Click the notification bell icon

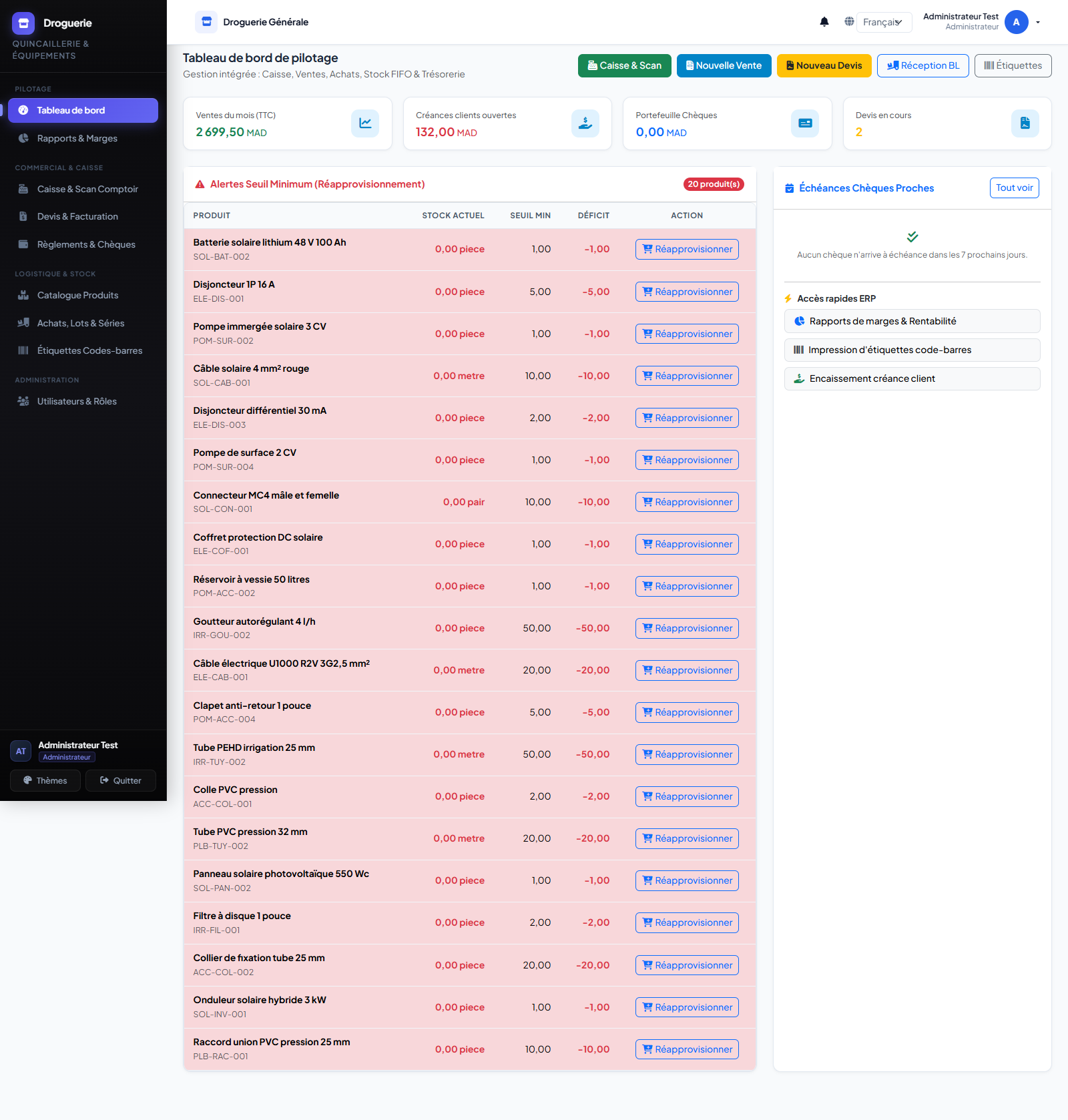[x=824, y=22]
